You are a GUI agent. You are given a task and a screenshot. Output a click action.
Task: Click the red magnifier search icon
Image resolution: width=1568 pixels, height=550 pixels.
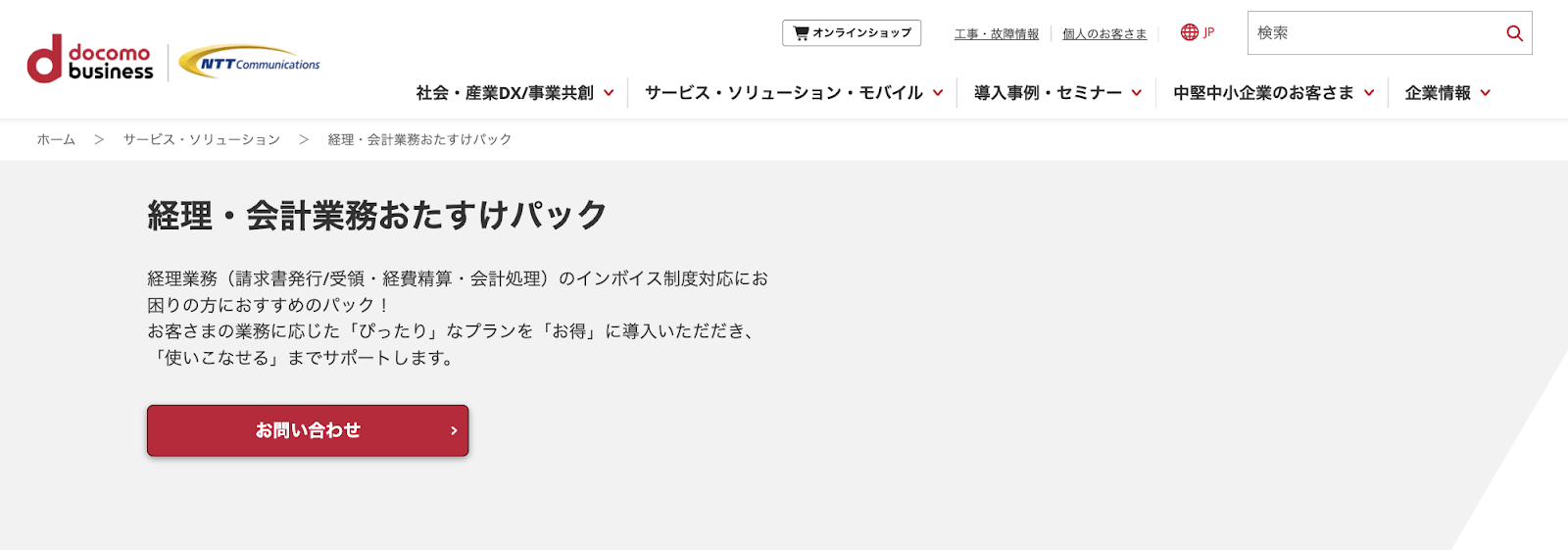pos(1514,33)
